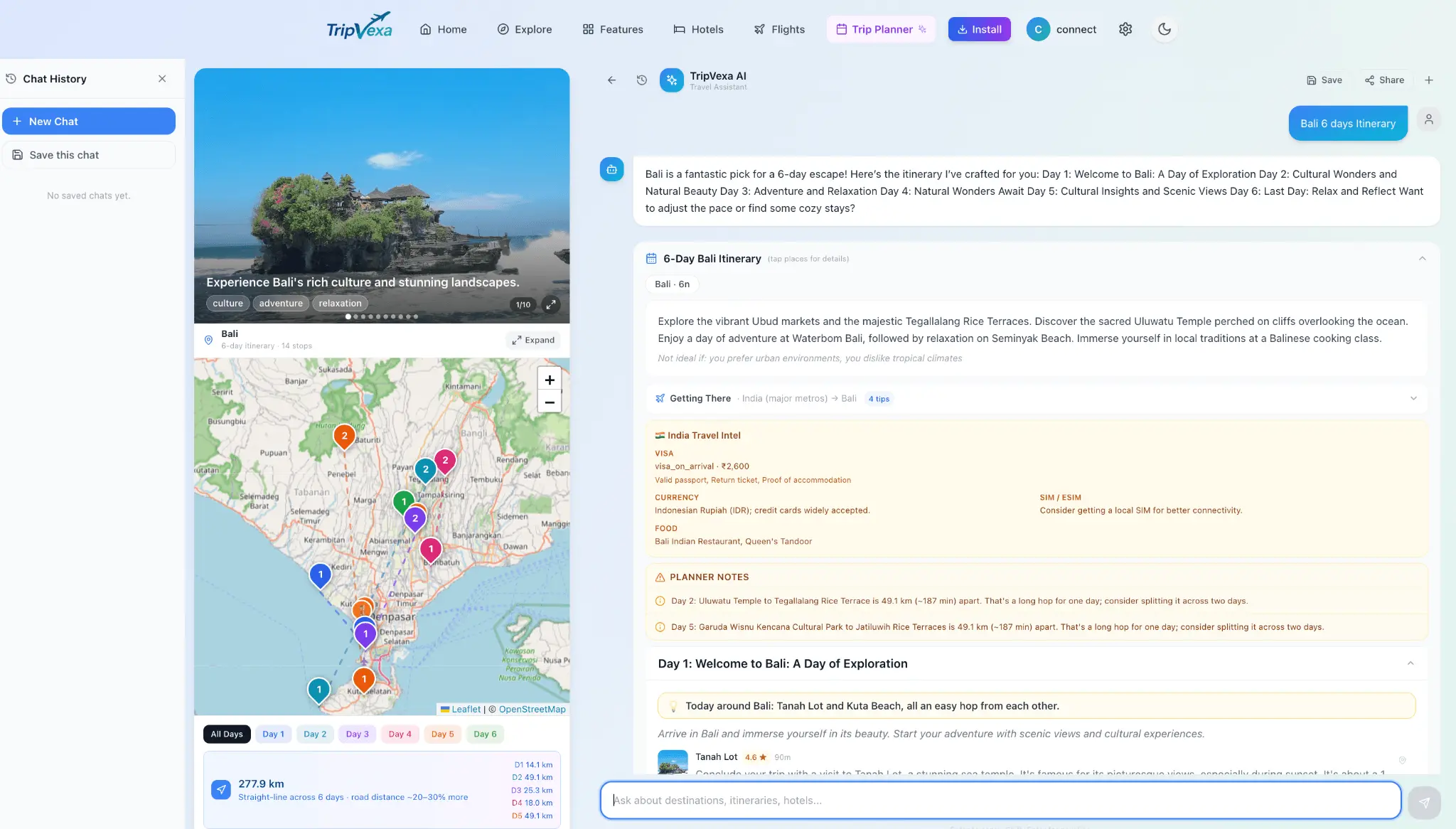Viewport: 1456px width, 829px height.
Task: Click the calendar icon beside 6-Day Bali Itinerary
Action: click(x=651, y=259)
